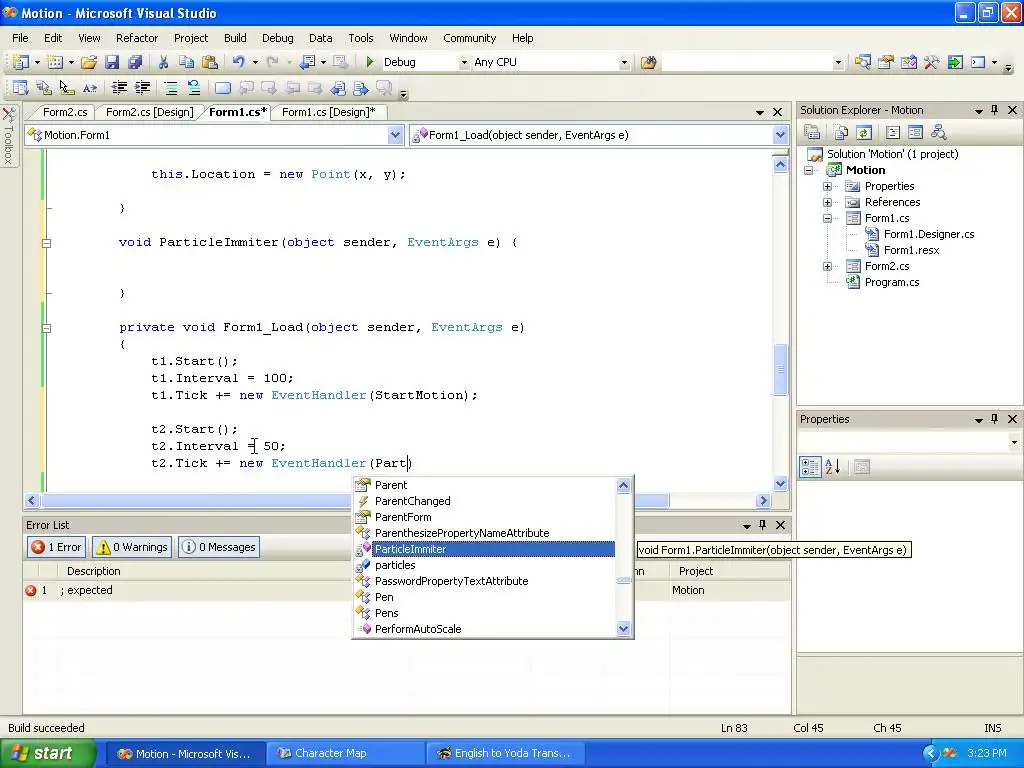The width and height of the screenshot is (1024, 768).
Task: Switch to the Form2.cs tab
Action: [65, 112]
